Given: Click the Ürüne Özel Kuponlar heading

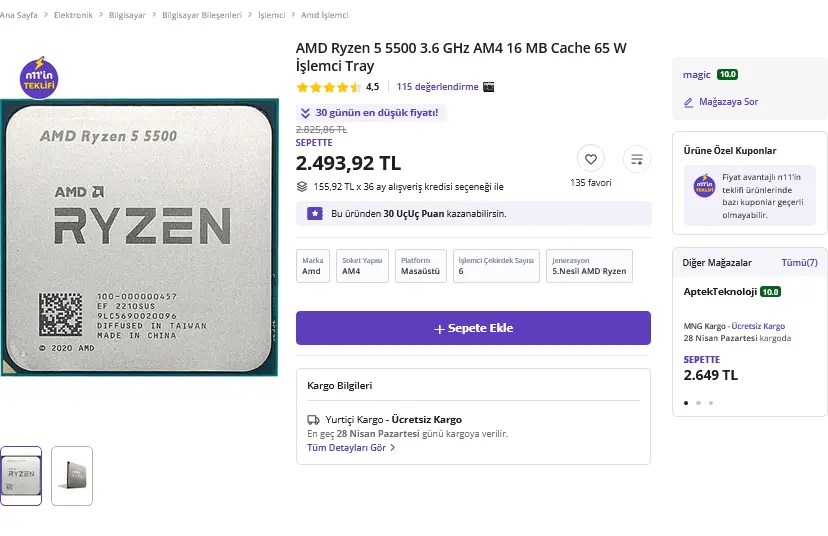Looking at the screenshot, I should (730, 151).
